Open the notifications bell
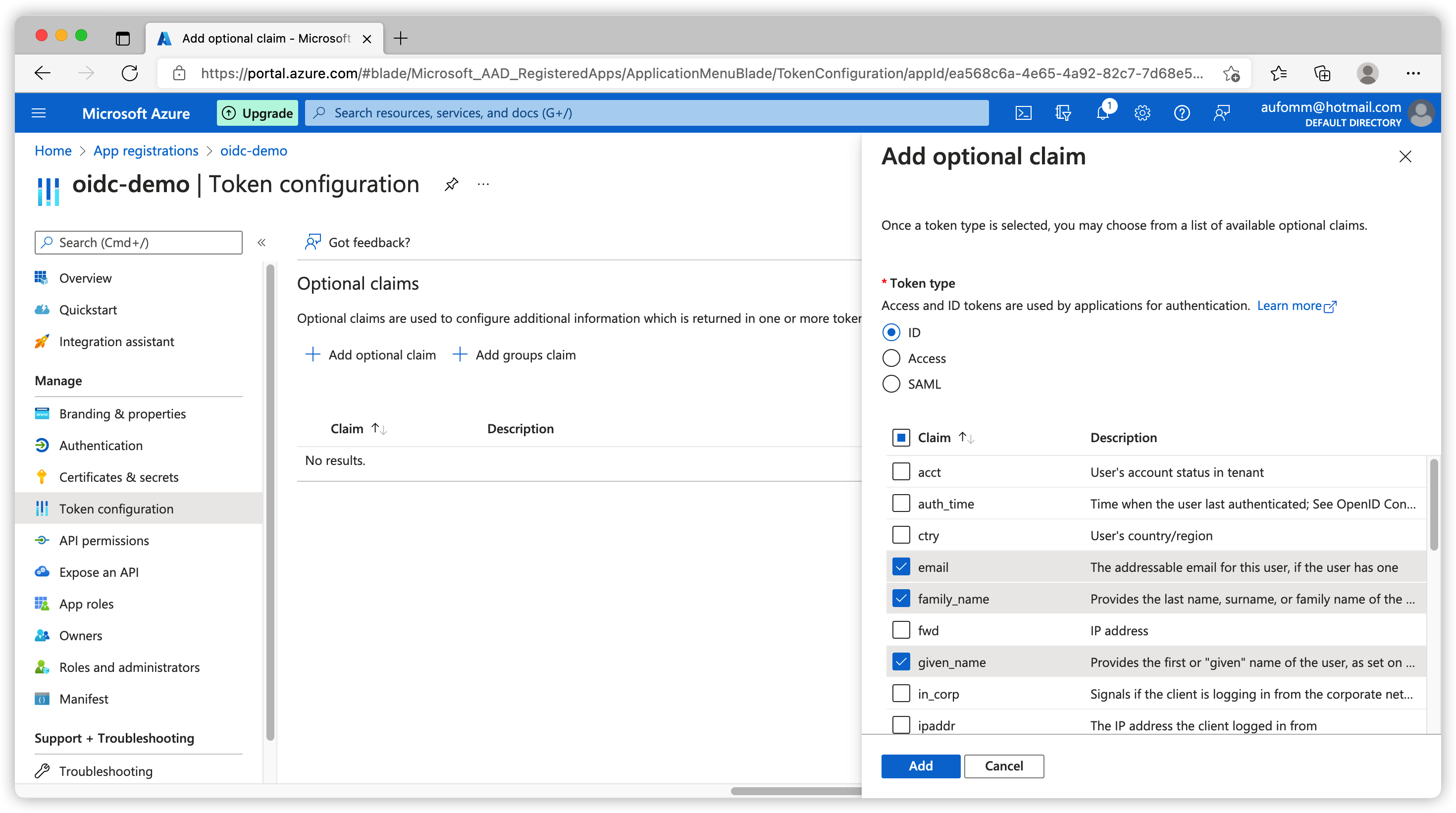This screenshot has width=1456, height=813. (x=1102, y=113)
